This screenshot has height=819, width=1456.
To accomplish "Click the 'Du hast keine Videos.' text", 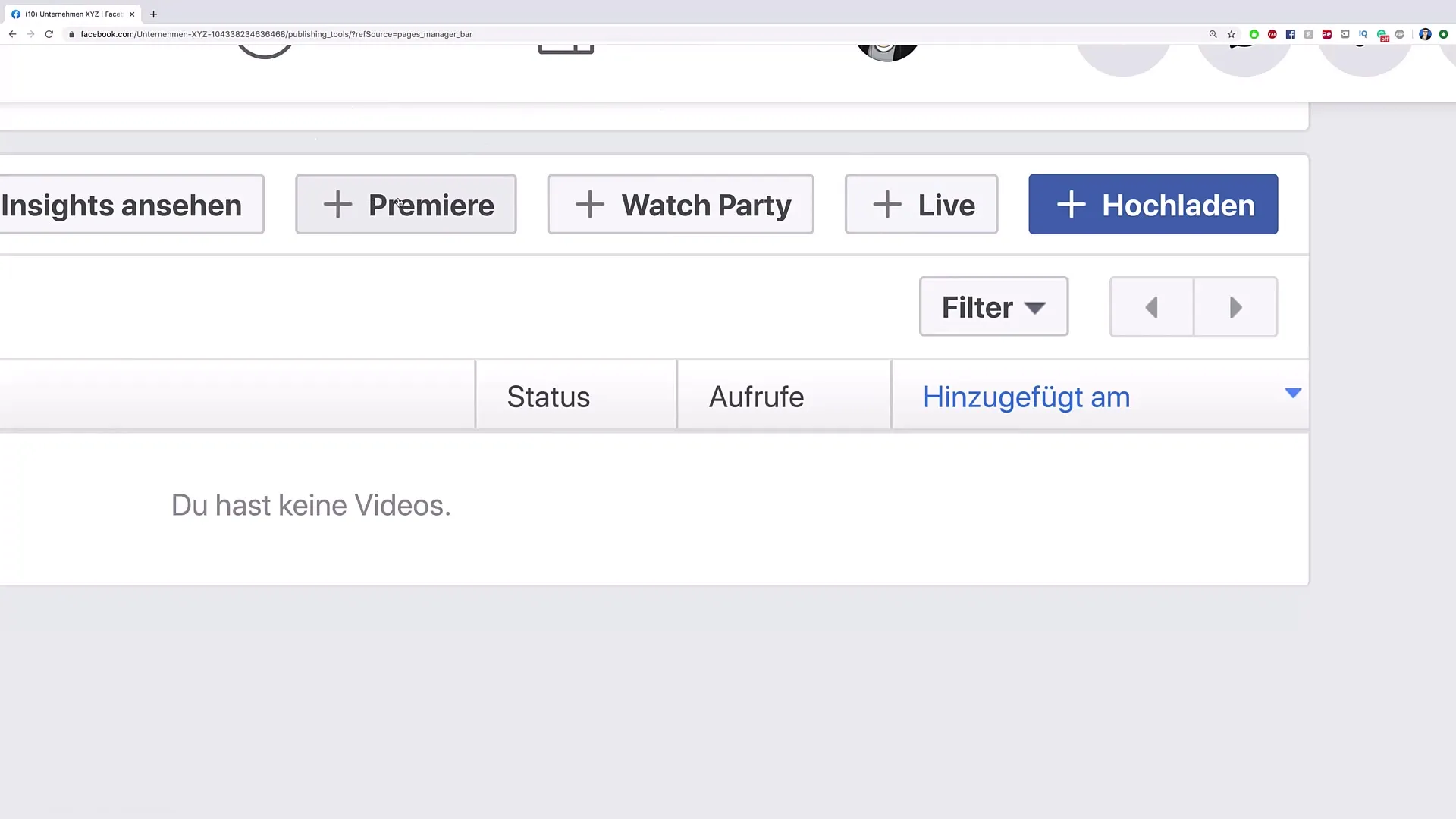I will [x=311, y=506].
